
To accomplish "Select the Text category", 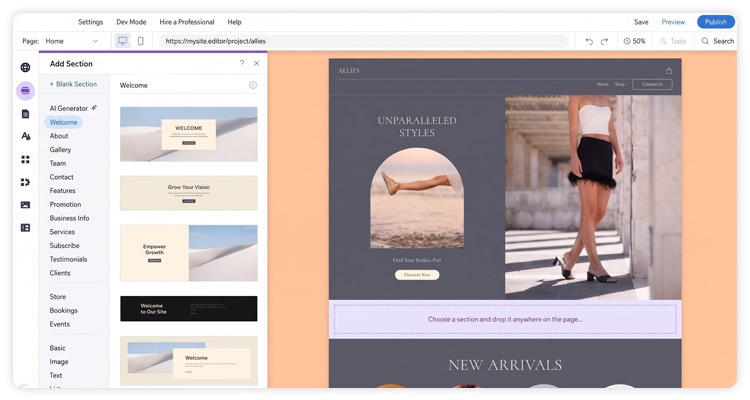I will coord(55,375).
